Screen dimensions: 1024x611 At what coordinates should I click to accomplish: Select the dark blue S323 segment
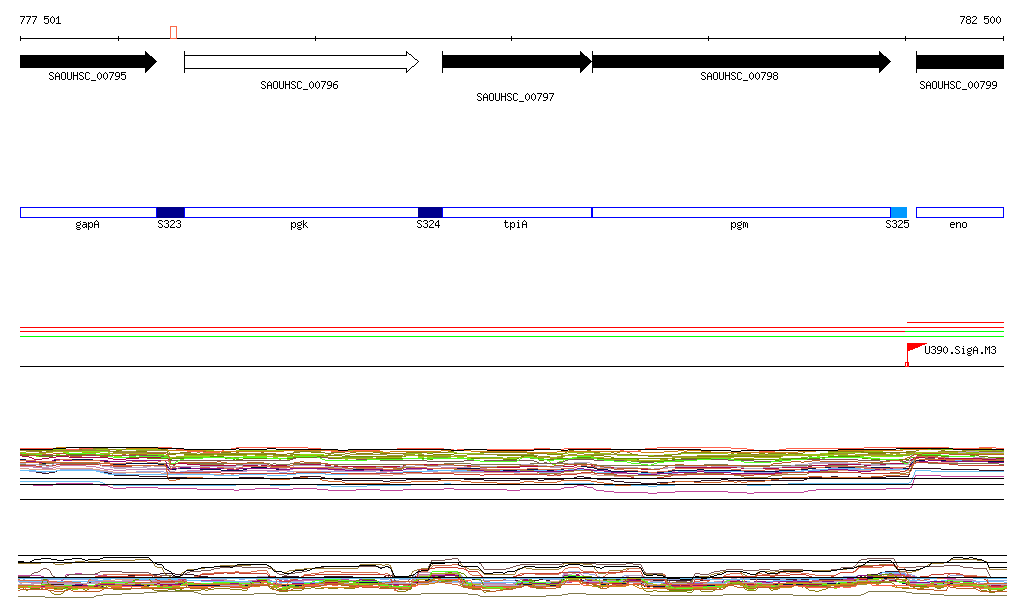[x=170, y=212]
